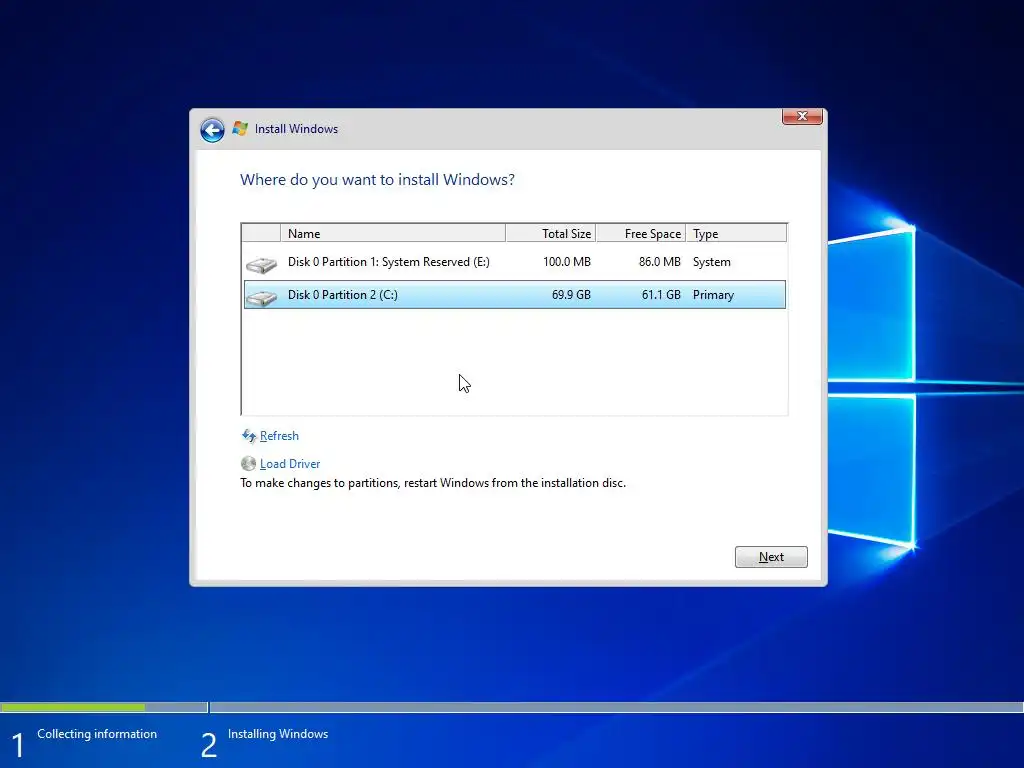This screenshot has width=1024, height=768.
Task: Click the 61.1 GB free space cell
Action: tap(661, 295)
